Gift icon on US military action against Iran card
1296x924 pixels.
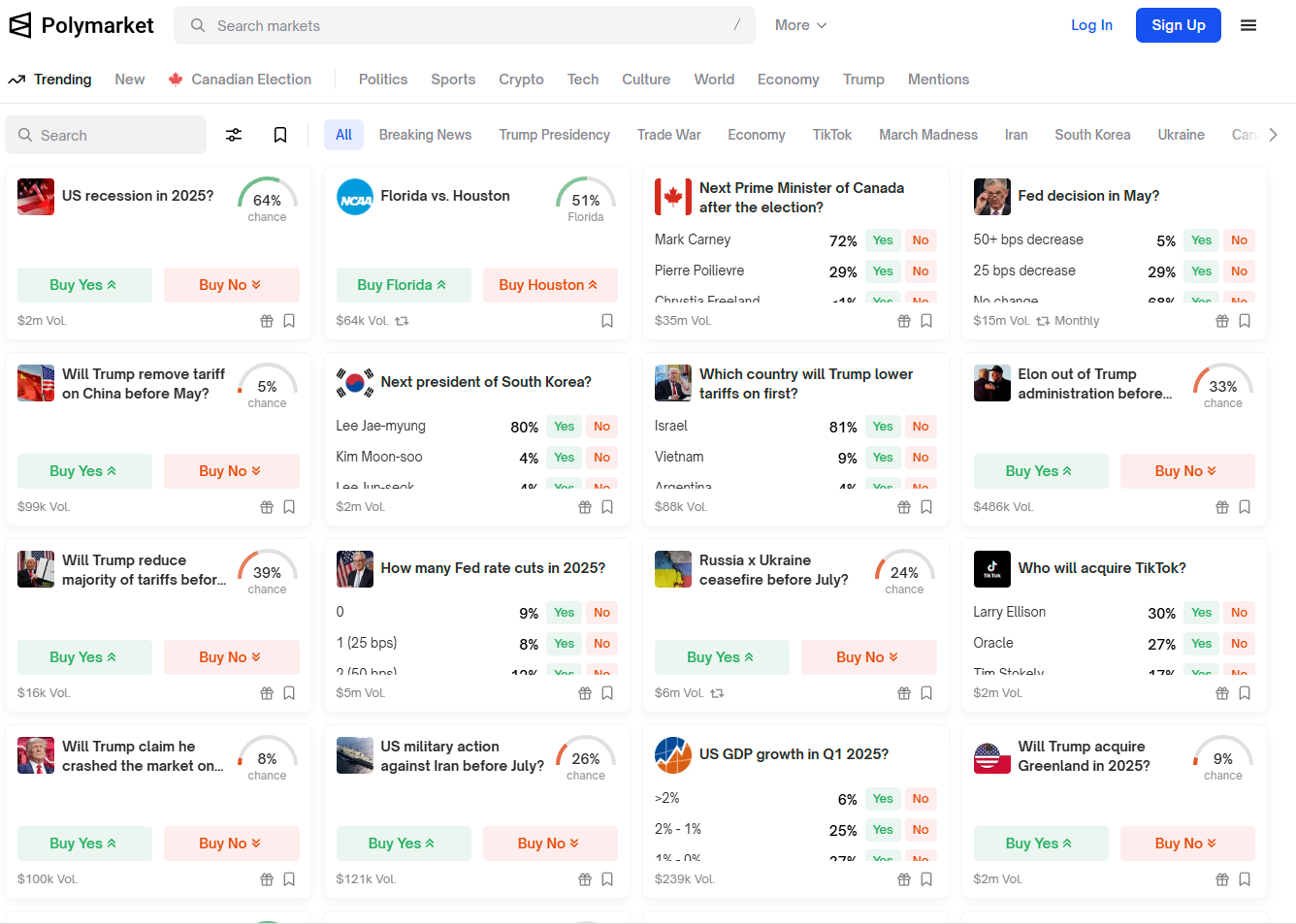(x=585, y=879)
